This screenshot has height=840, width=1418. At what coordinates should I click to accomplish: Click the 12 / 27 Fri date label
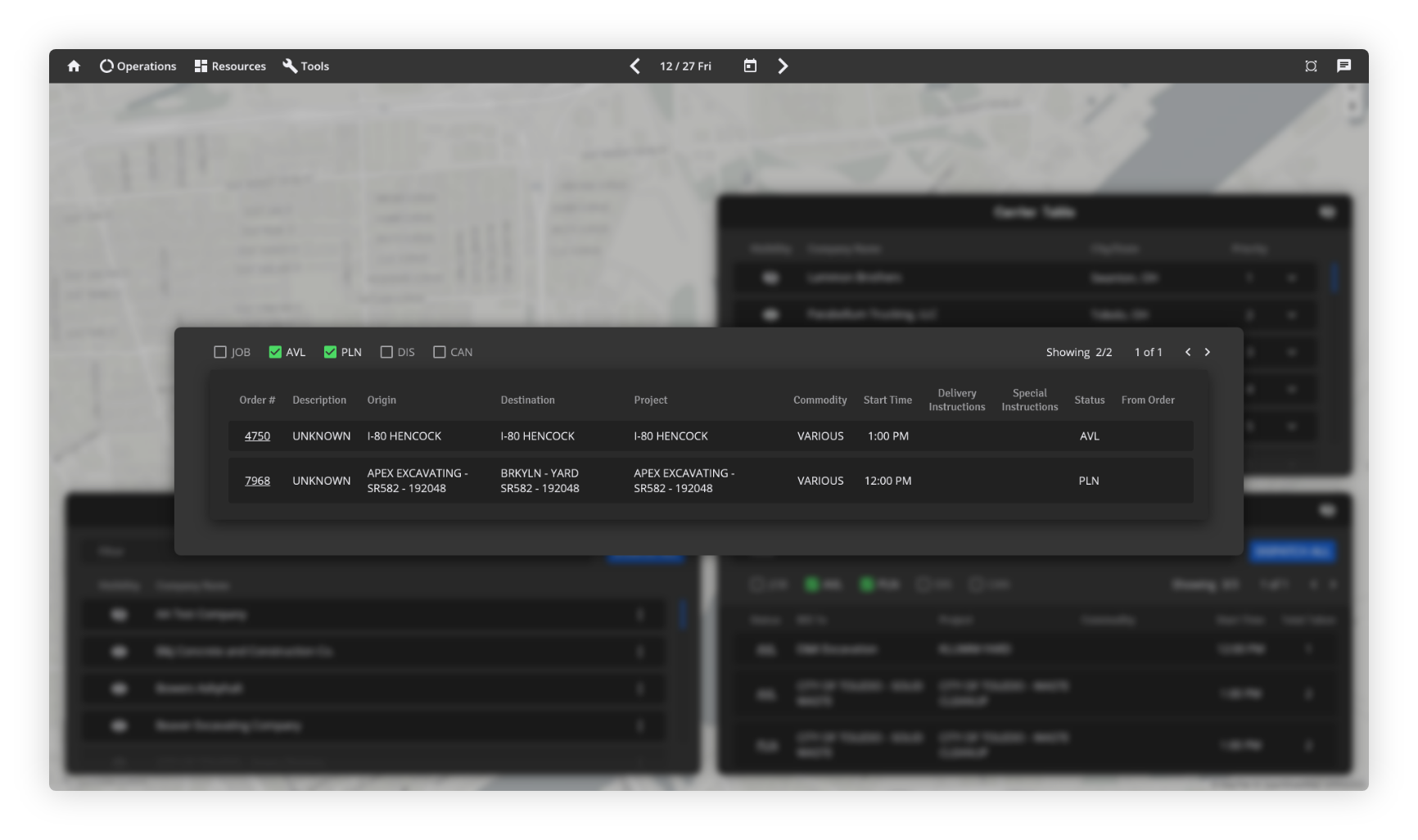(x=685, y=66)
